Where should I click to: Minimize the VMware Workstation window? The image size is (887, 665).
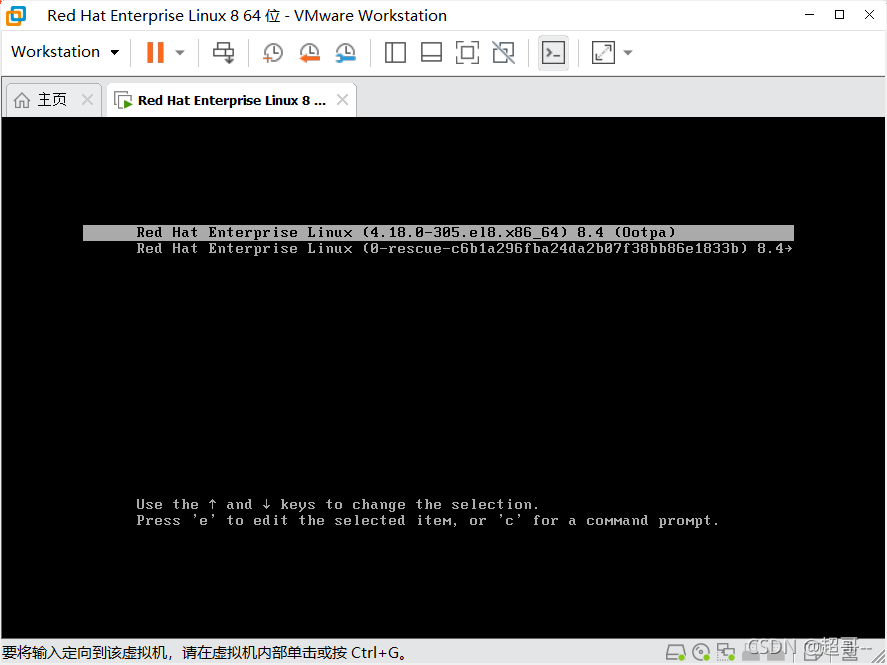coord(810,15)
